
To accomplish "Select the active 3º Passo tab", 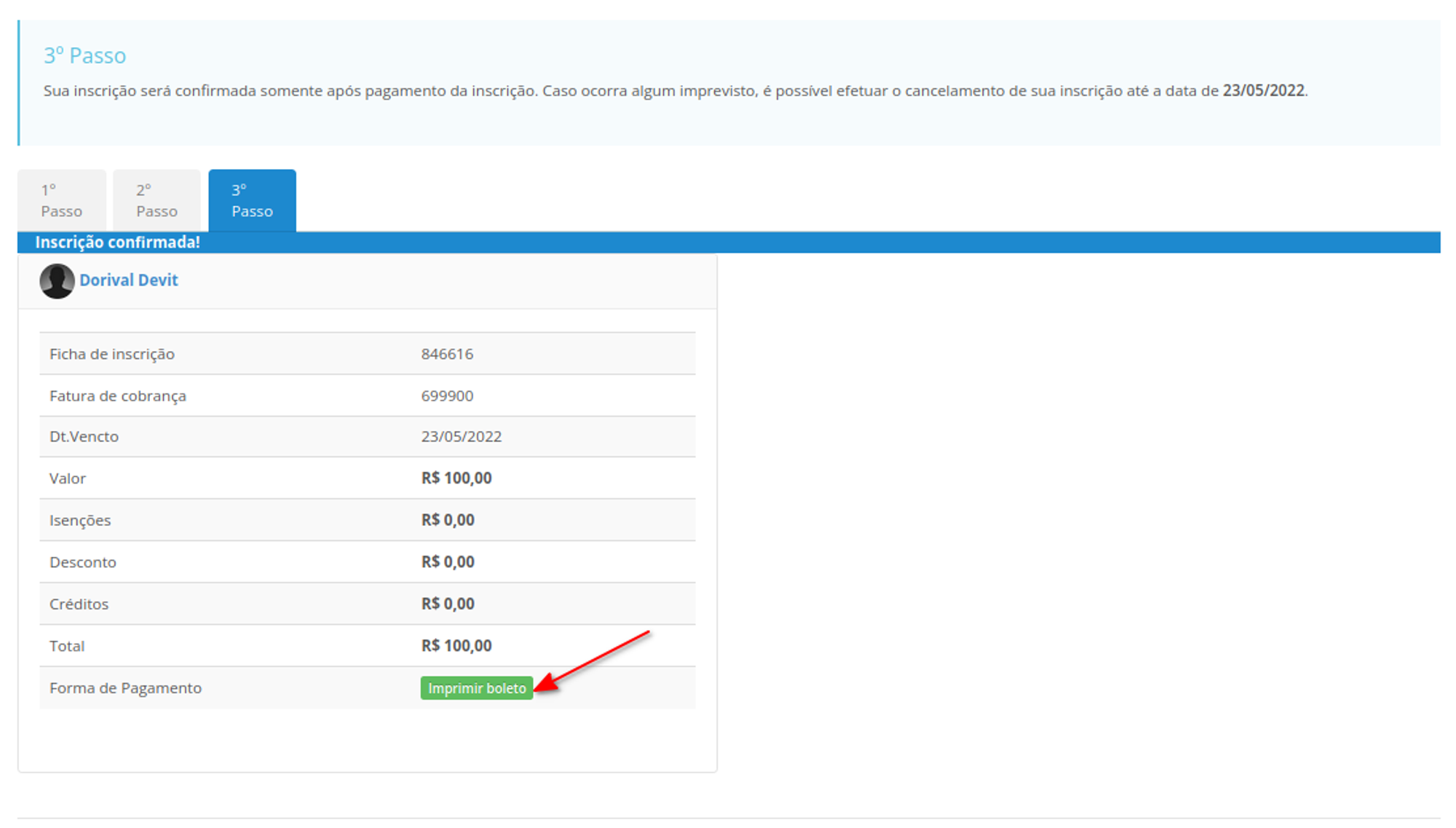I will click(252, 201).
